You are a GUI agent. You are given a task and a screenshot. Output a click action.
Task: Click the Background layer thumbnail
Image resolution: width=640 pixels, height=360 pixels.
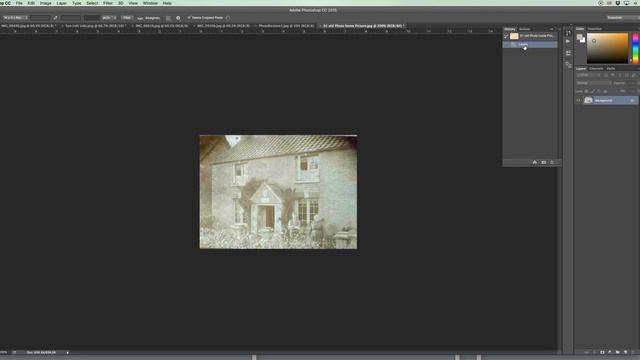[588, 100]
